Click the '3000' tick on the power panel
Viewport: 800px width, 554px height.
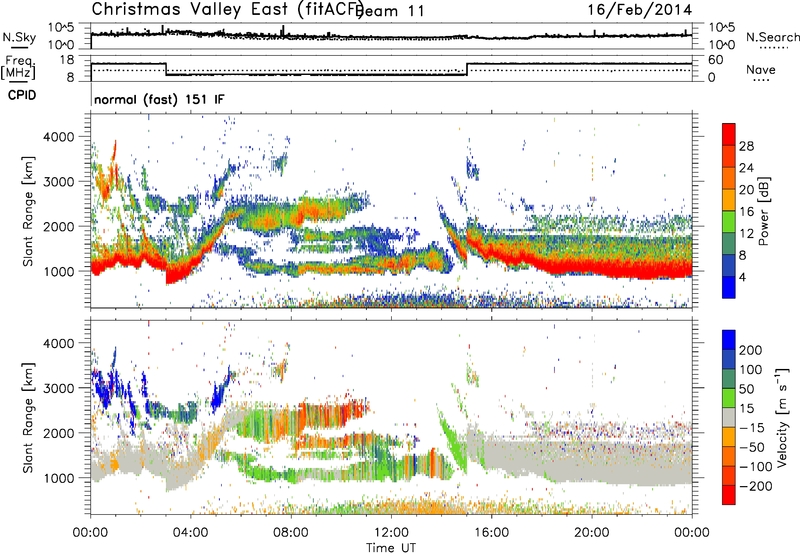58,182
